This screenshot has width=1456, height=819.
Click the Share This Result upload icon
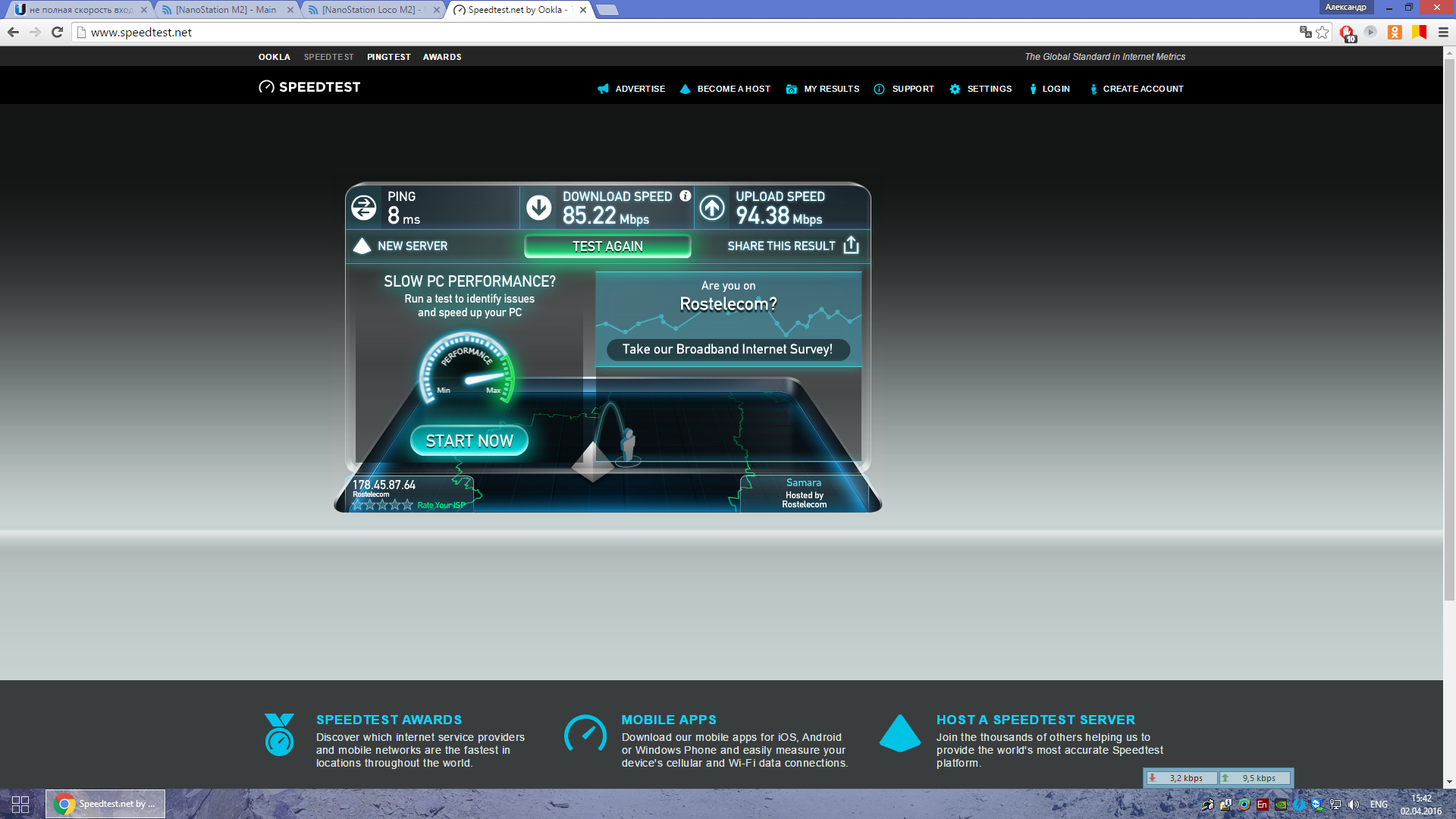[851, 246]
